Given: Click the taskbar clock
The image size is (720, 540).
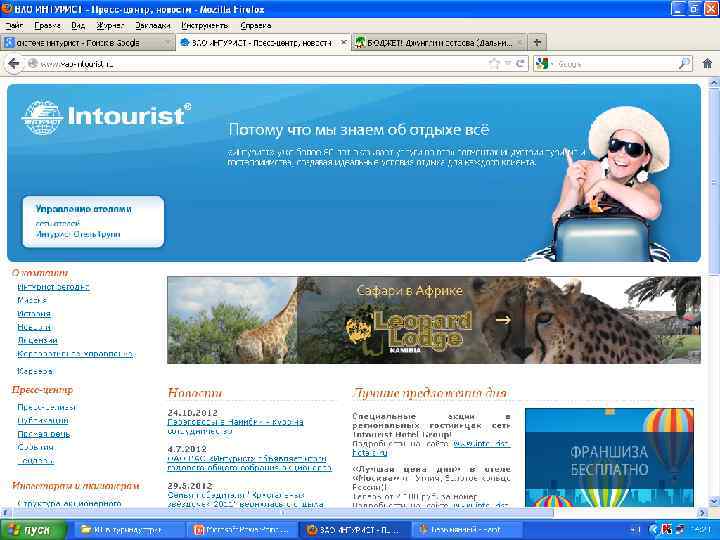Looking at the screenshot, I should 703,530.
